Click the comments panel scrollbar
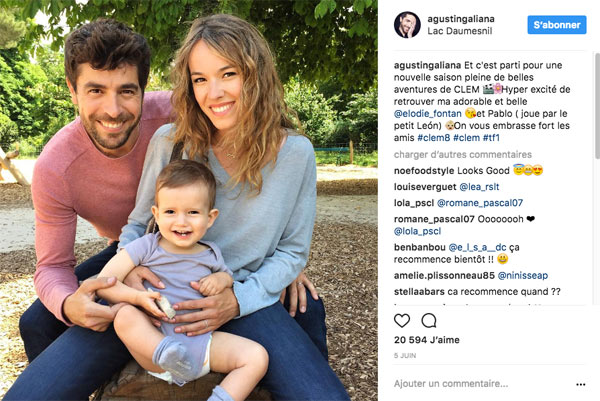Viewport: 600px width, 401px height. click(597, 105)
